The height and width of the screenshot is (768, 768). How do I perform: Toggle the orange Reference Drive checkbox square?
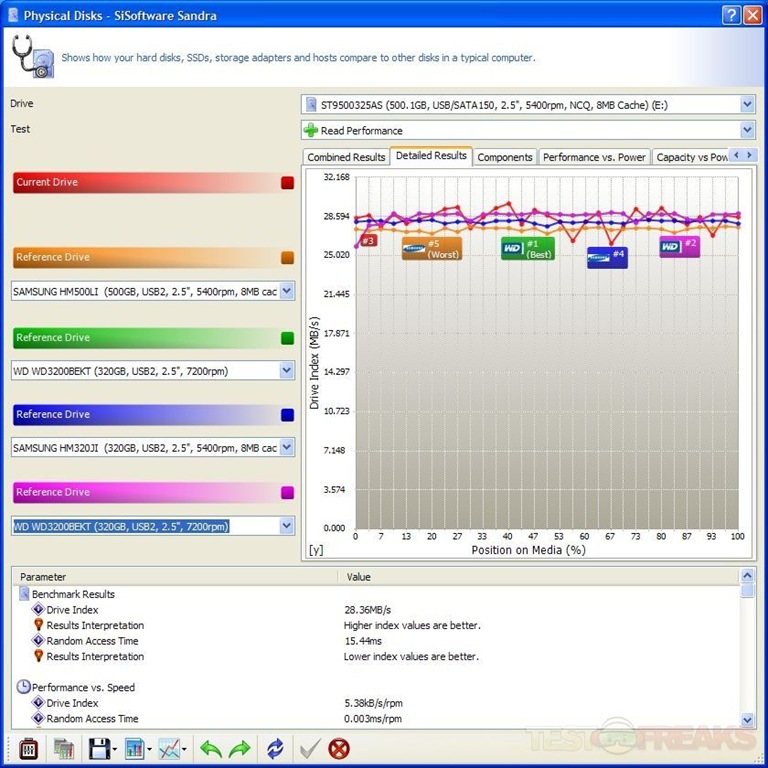tap(288, 258)
